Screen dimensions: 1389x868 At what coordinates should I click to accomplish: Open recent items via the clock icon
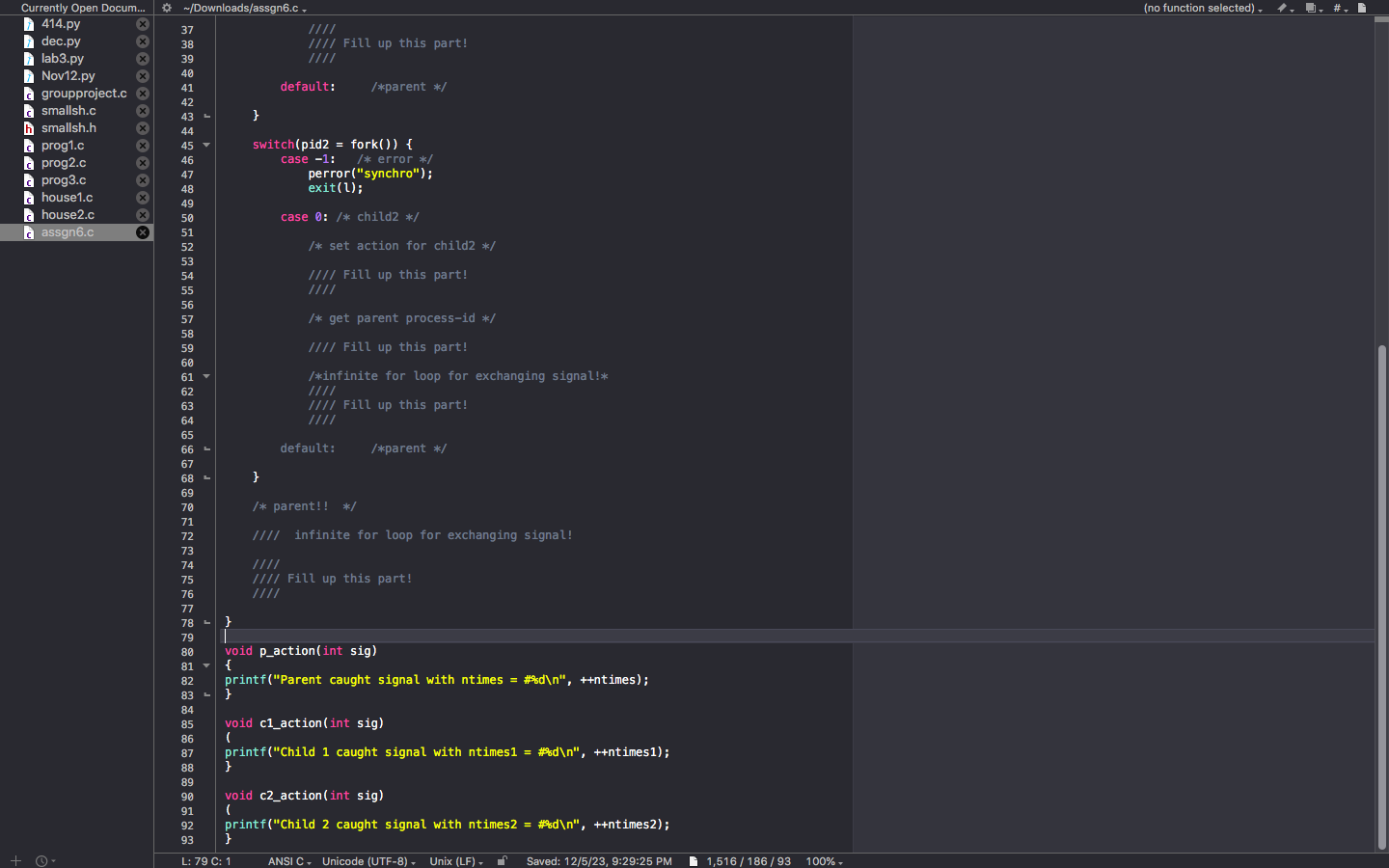pyautogui.click(x=40, y=860)
